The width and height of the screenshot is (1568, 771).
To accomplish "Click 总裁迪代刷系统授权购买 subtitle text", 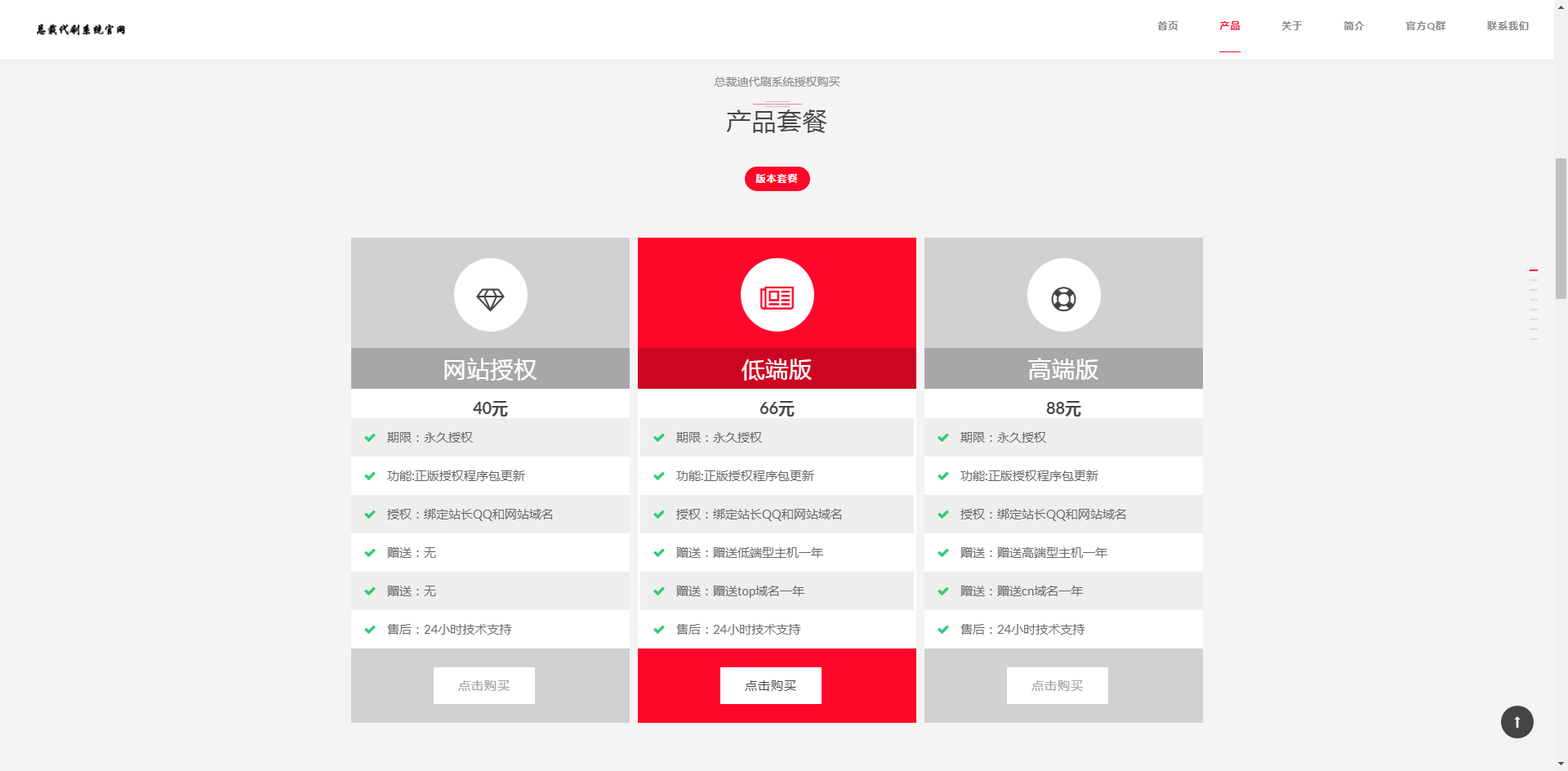I will pyautogui.click(x=777, y=82).
